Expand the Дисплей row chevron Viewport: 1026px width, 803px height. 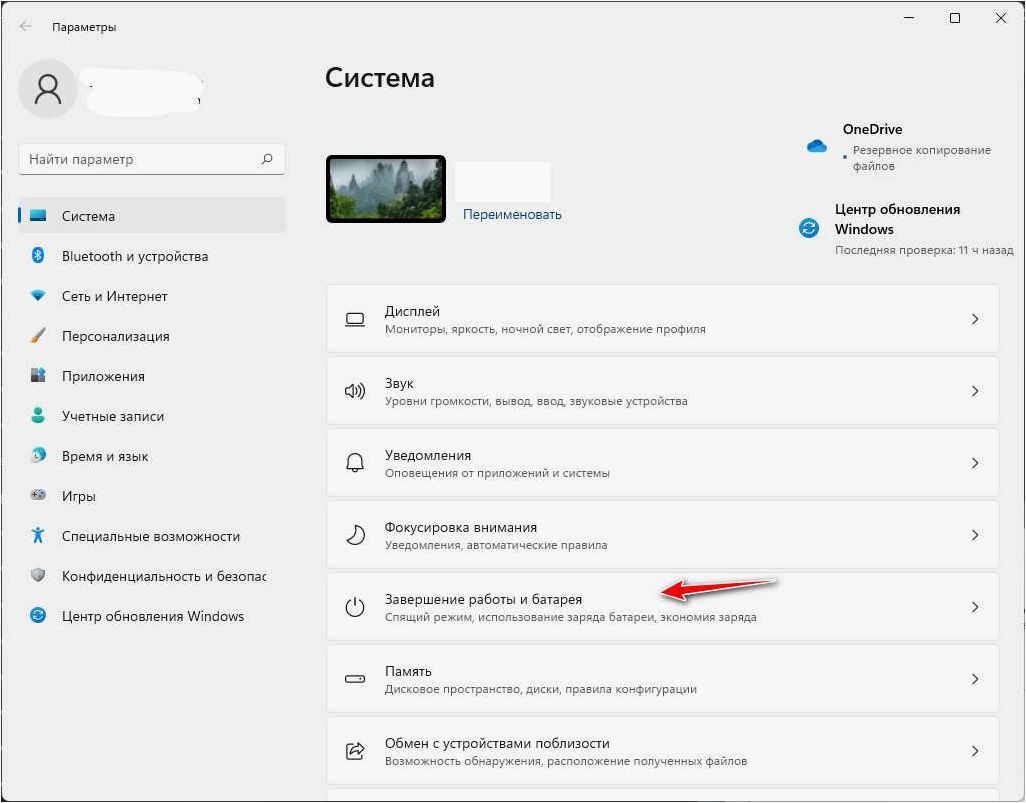(975, 319)
